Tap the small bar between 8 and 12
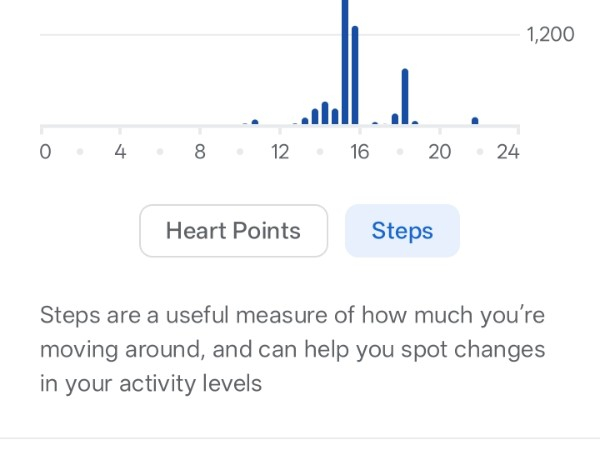Viewport: 600px width, 450px height. click(255, 122)
